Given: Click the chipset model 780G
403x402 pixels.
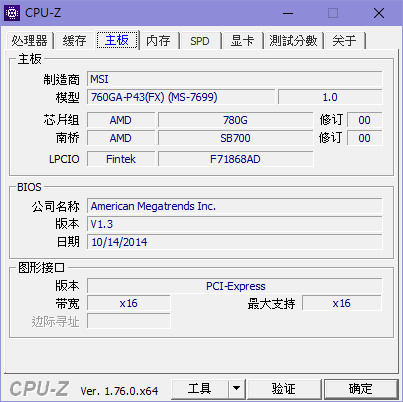Looking at the screenshot, I should click(x=235, y=120).
